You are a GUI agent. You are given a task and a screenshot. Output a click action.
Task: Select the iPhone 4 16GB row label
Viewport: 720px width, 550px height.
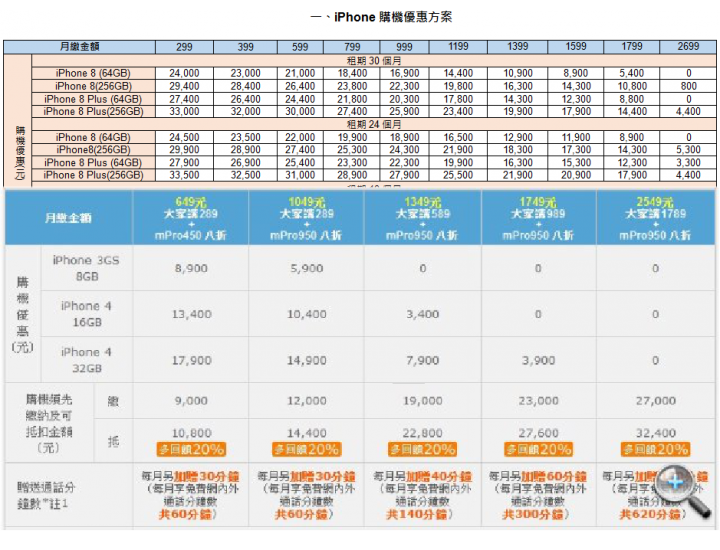coord(86,314)
